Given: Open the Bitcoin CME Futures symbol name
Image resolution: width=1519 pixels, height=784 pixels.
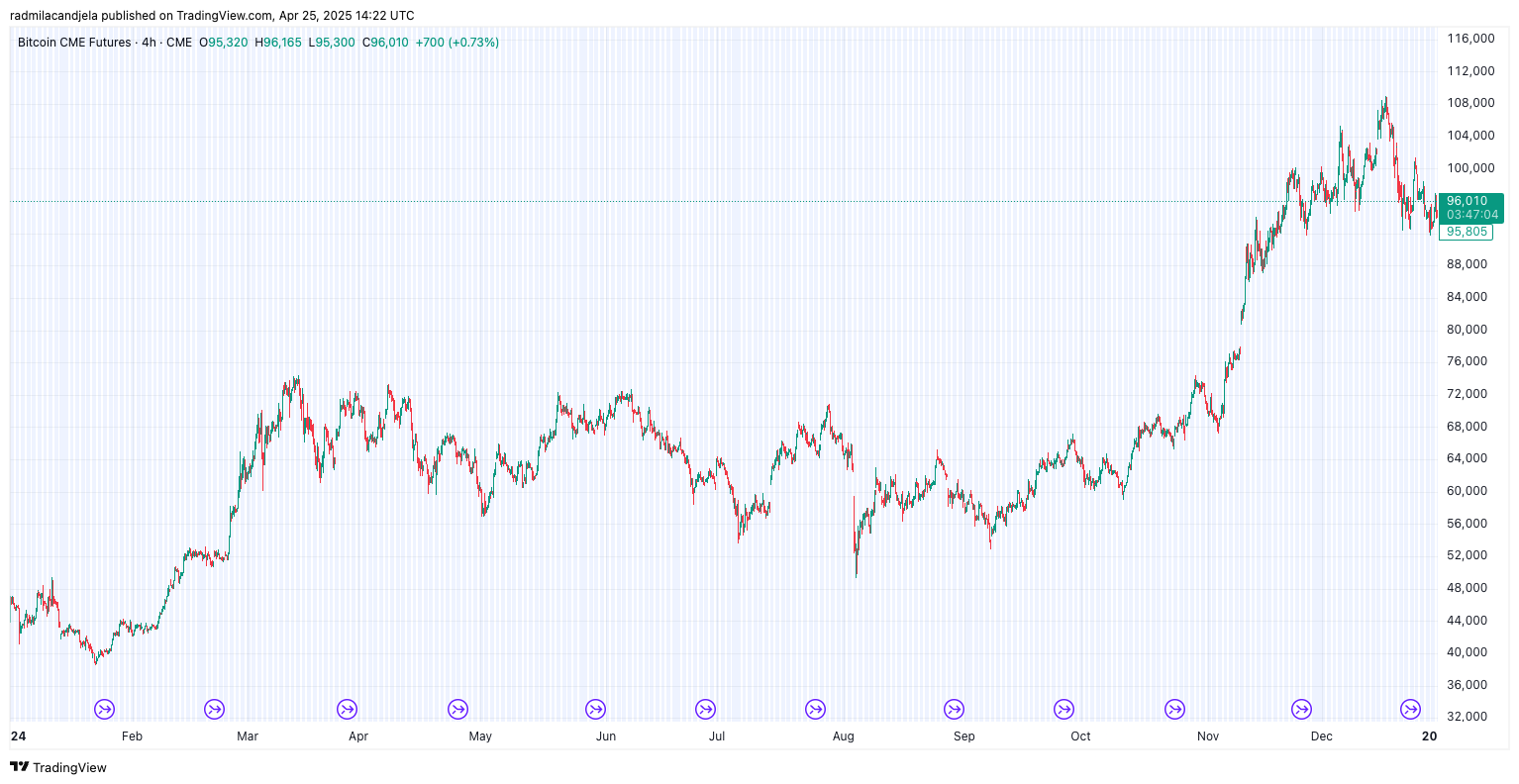Looking at the screenshot, I should pyautogui.click(x=73, y=43).
